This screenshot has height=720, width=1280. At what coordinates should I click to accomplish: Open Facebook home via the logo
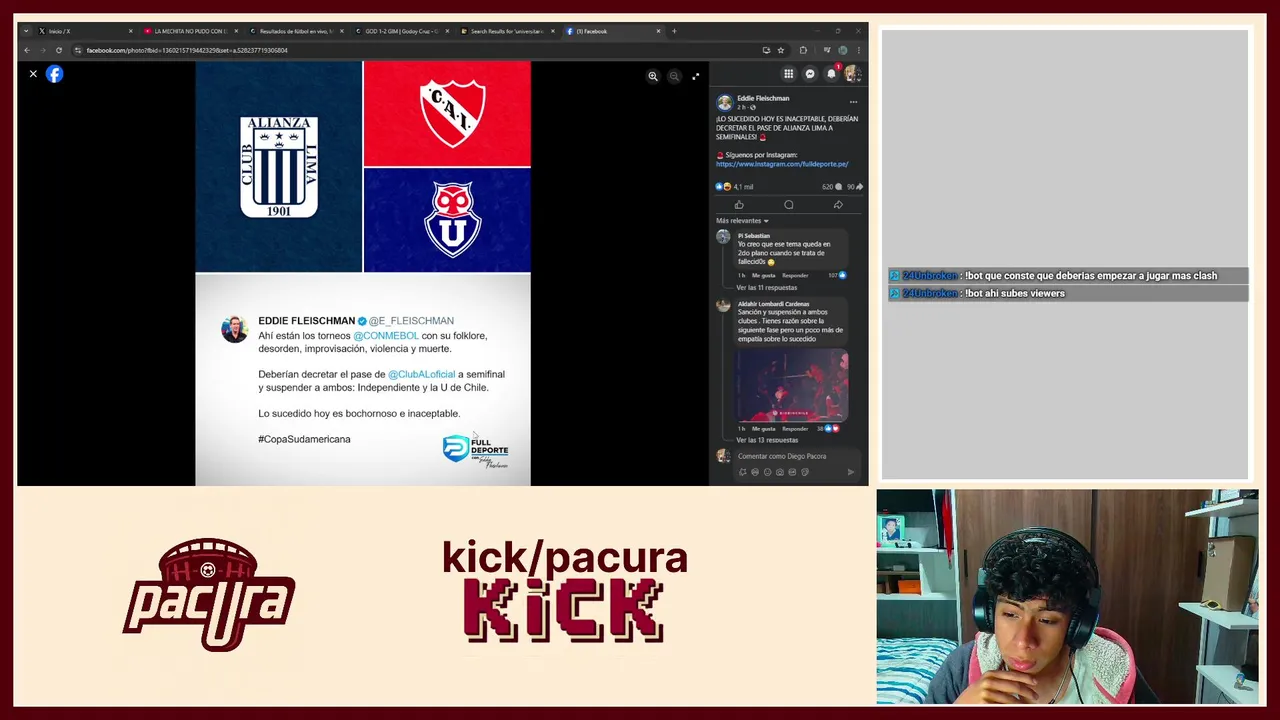coord(55,74)
